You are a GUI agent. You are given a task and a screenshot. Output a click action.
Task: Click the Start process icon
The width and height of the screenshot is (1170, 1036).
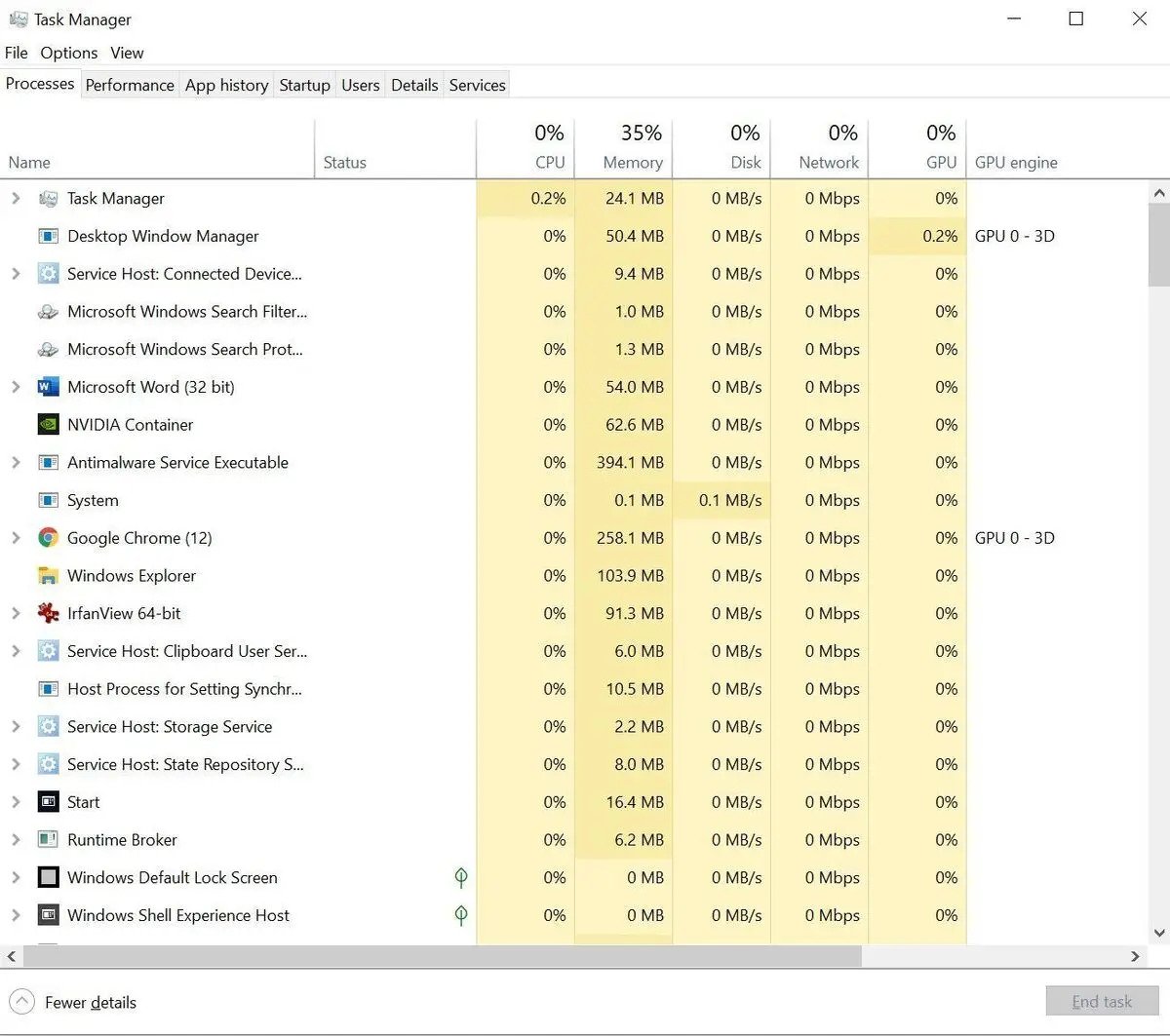tap(48, 802)
